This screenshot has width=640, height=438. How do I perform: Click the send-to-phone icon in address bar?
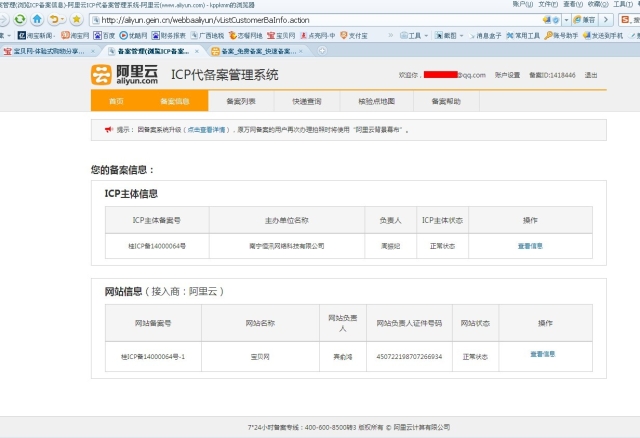pyautogui.click(x=547, y=20)
